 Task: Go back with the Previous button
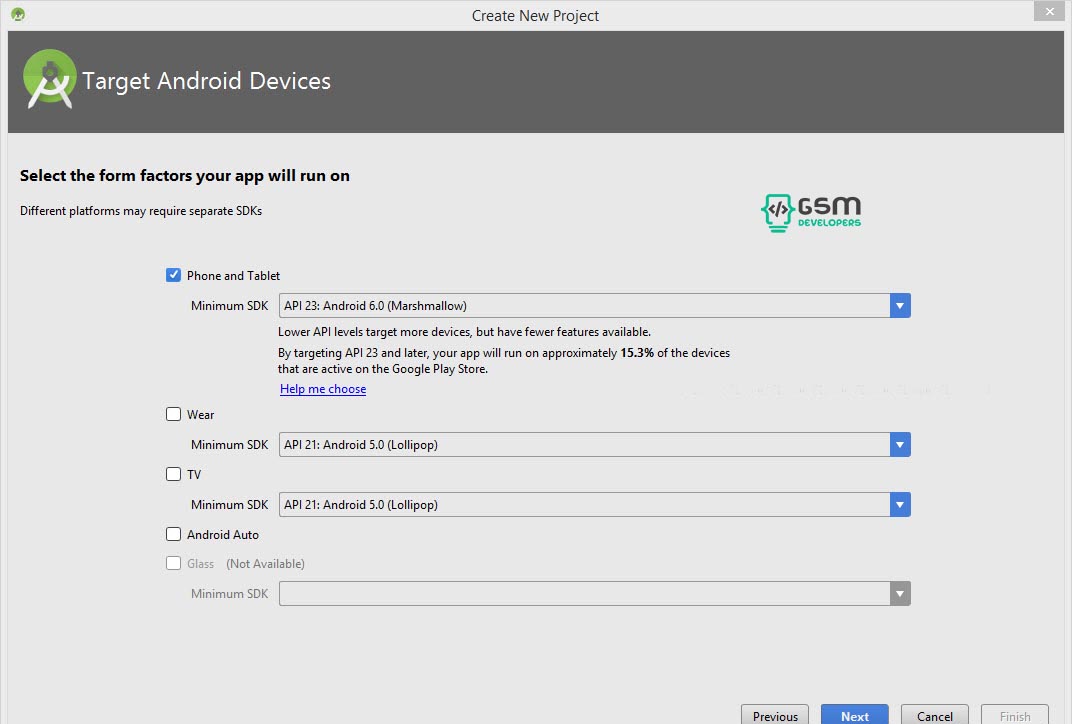[x=775, y=715]
